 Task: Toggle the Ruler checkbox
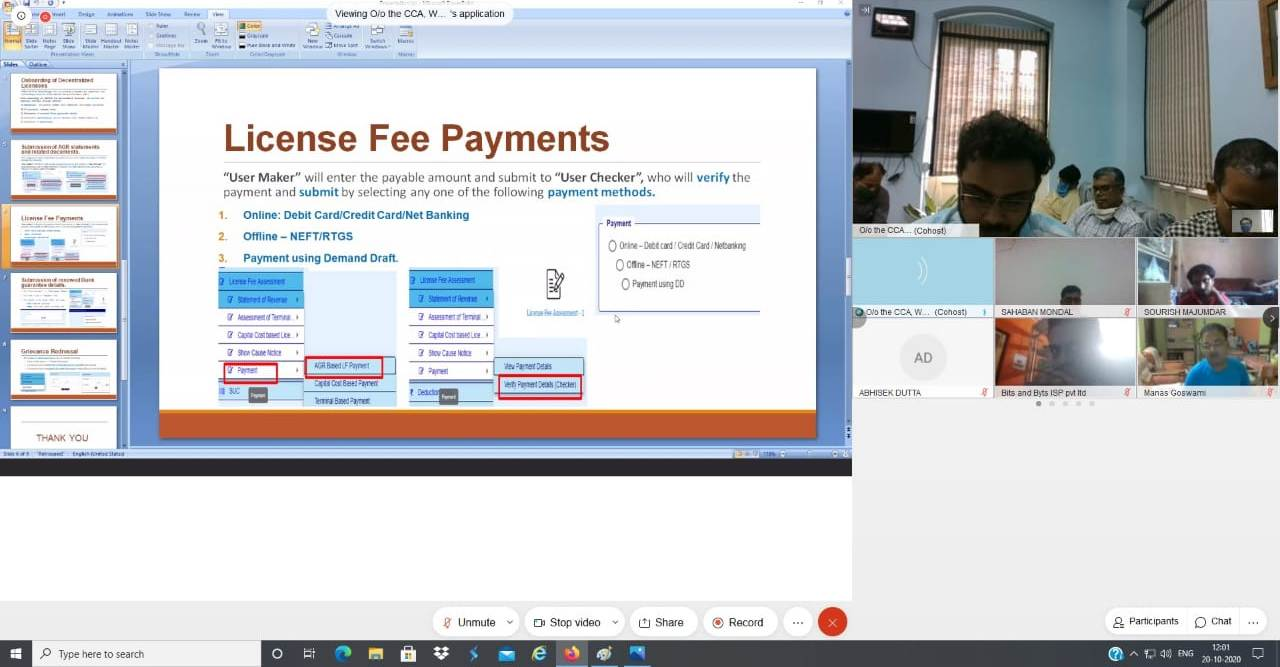(151, 25)
